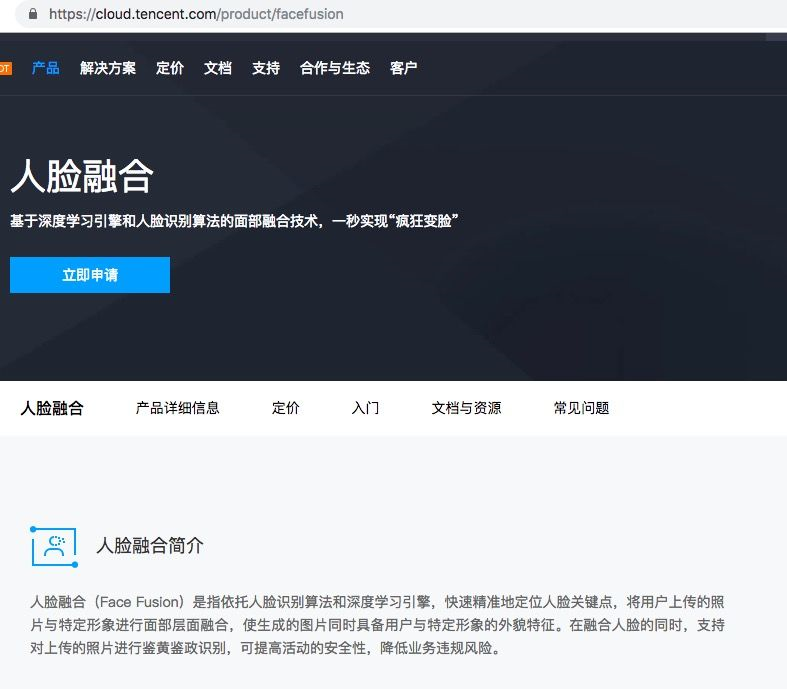Viewport: 787px width, 689px height.
Task: Select 客户 in the top navigation
Action: (x=404, y=68)
